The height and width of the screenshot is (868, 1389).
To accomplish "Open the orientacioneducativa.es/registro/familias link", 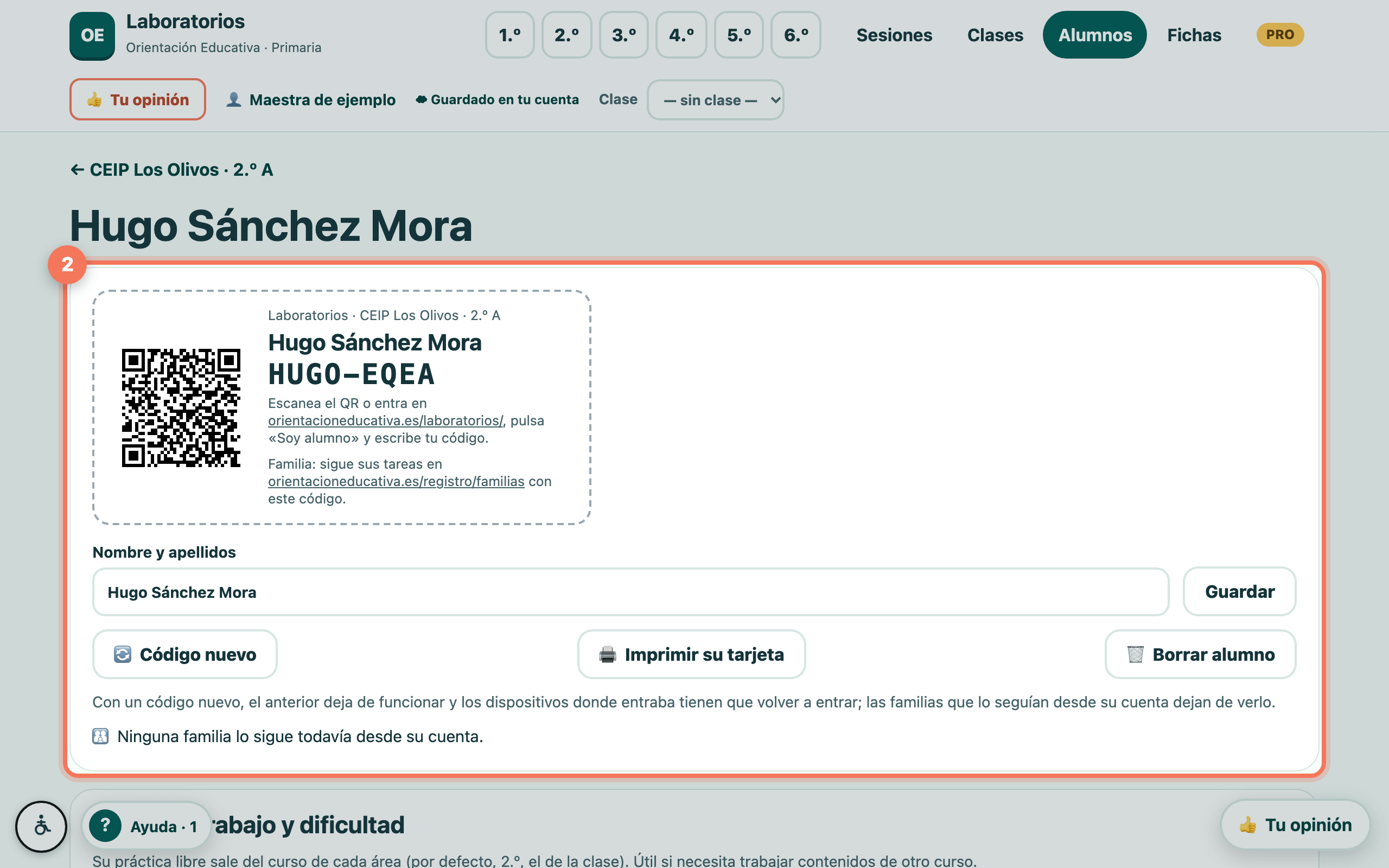I will point(396,482).
